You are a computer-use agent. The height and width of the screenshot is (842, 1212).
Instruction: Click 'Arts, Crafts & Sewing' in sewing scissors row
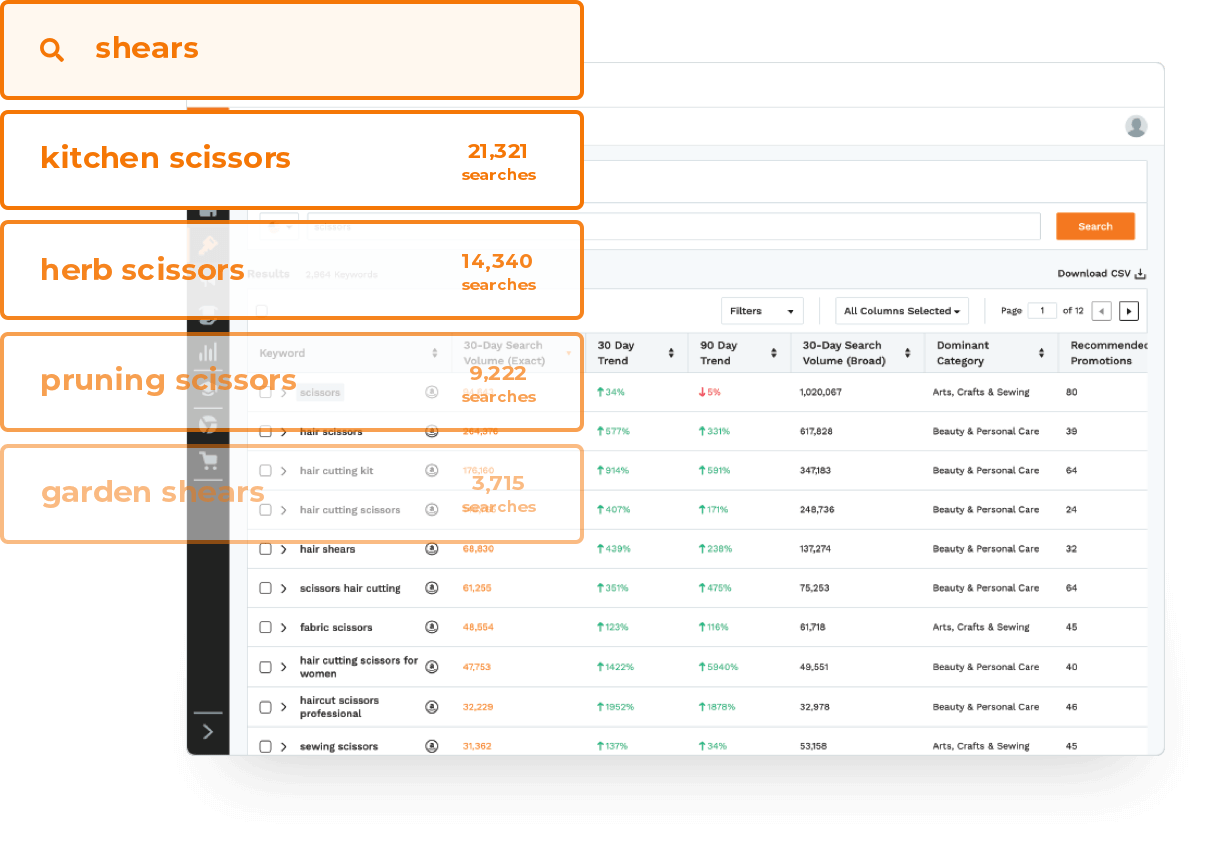click(981, 746)
